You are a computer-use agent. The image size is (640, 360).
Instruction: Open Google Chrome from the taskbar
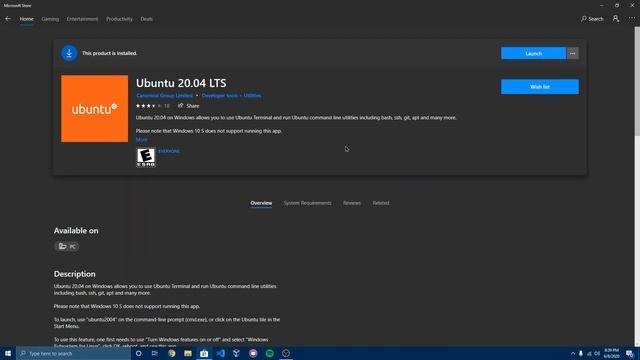(x=171, y=353)
